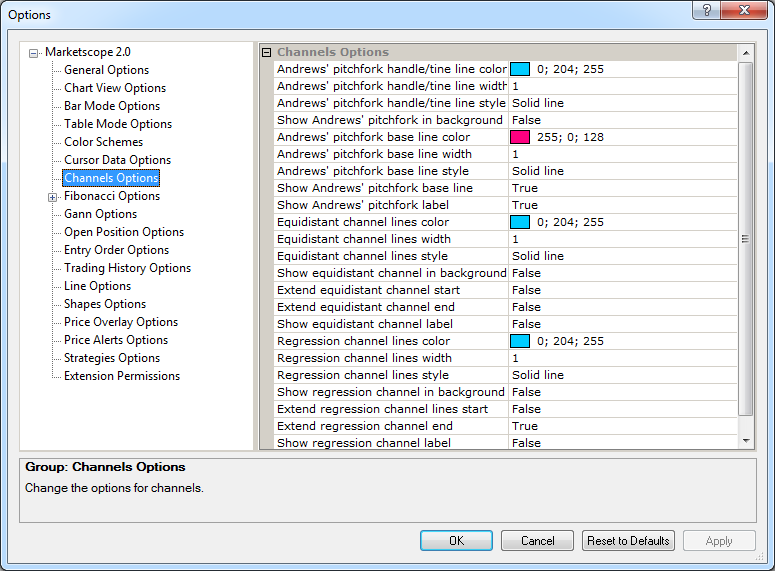Select Price Overlay Options
Screen dimensions: 775x571
tap(121, 322)
